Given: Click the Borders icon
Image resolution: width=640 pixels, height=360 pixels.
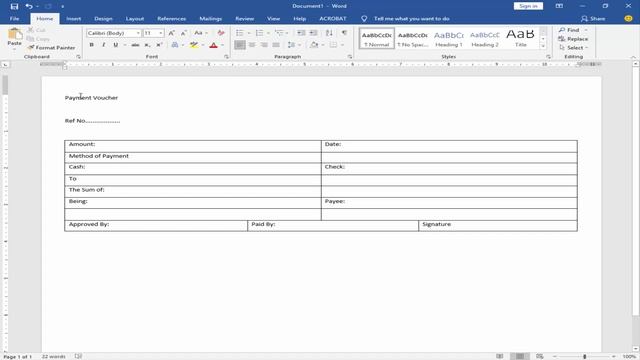Looking at the screenshot, I should (333, 45).
